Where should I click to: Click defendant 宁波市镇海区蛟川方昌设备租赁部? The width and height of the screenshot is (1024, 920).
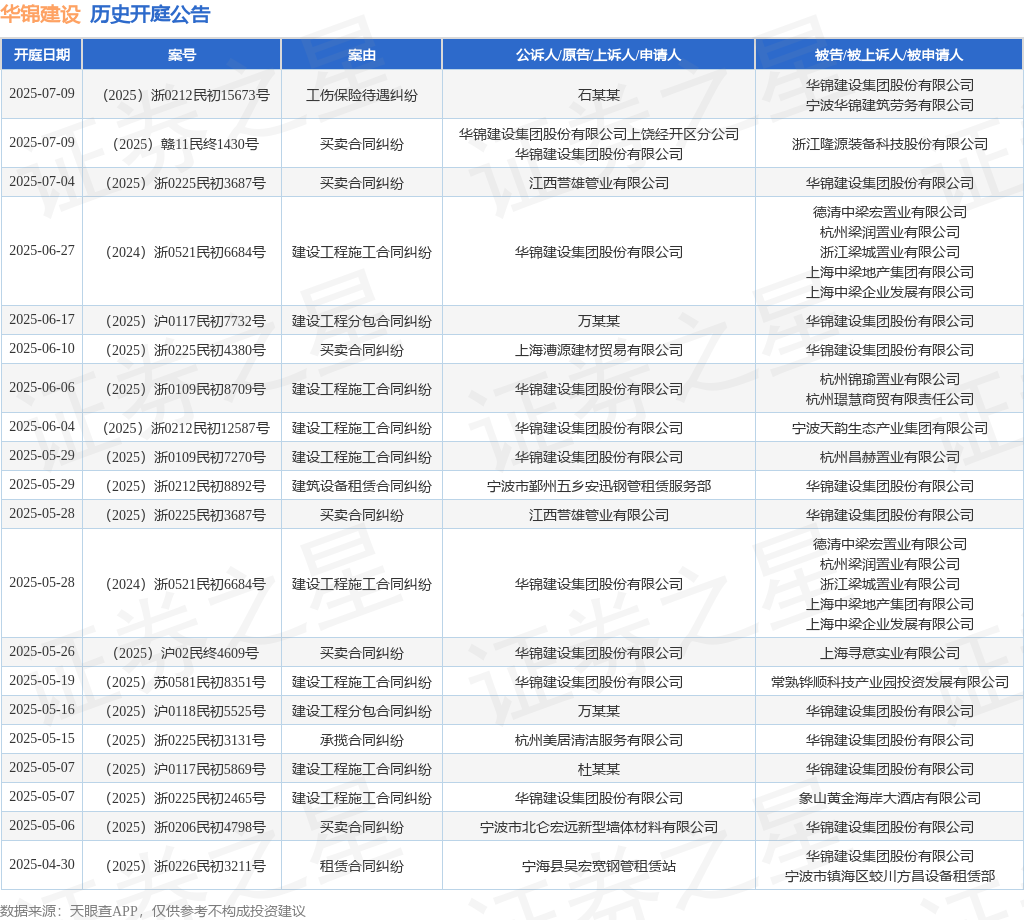click(x=889, y=877)
